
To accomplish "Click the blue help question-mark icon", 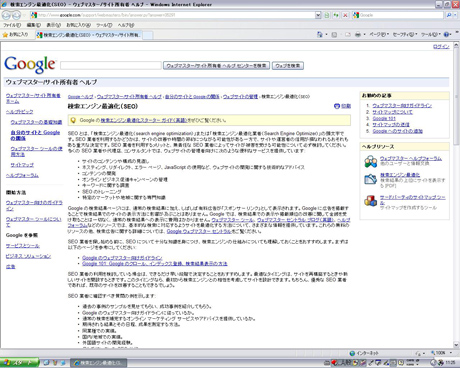I will (447, 34).
